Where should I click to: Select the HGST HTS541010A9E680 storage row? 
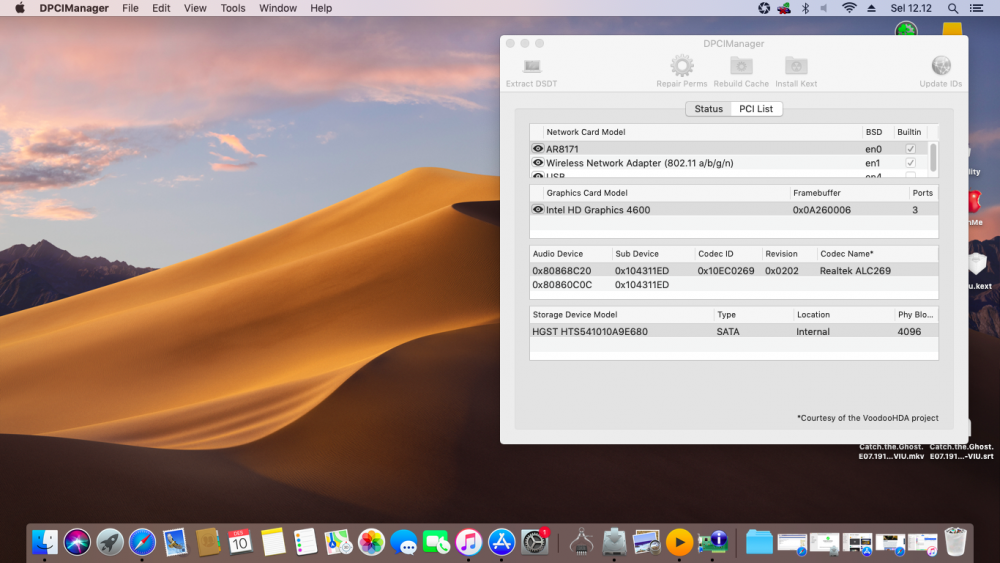point(733,332)
